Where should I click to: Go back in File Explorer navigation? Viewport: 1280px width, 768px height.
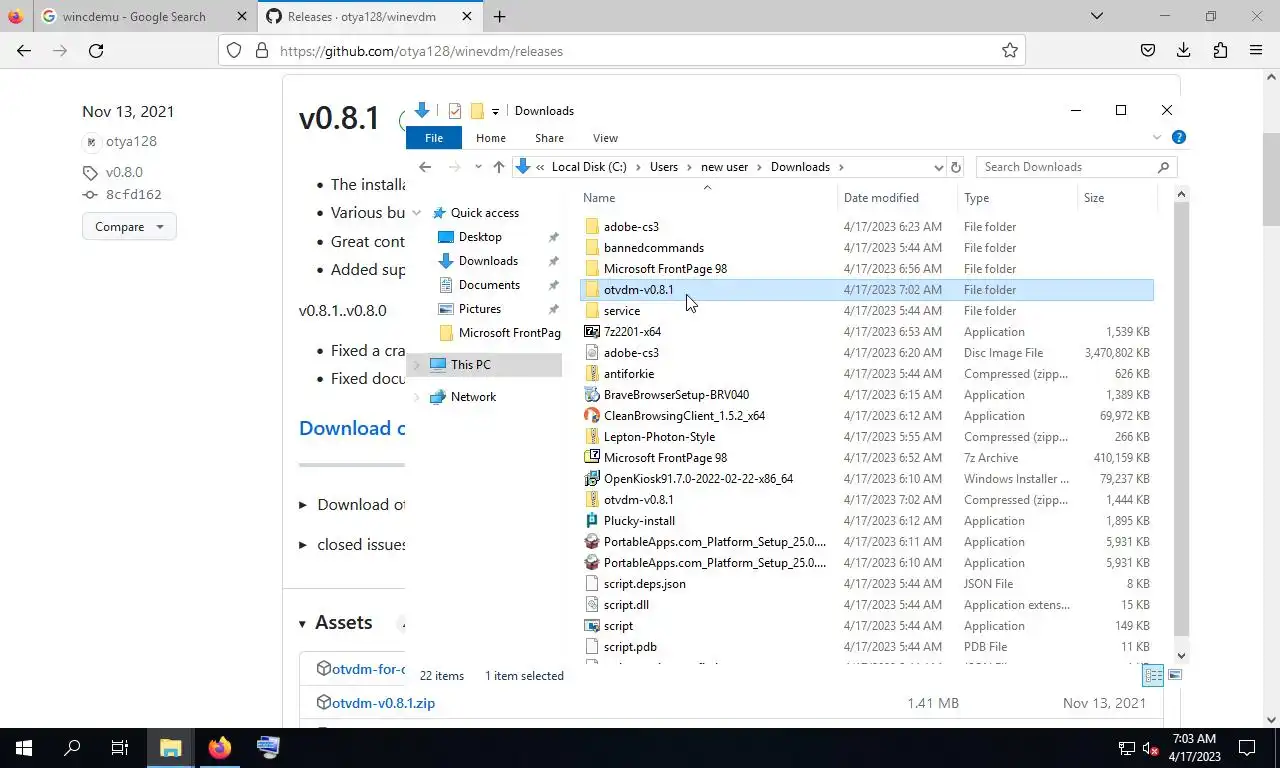425,167
